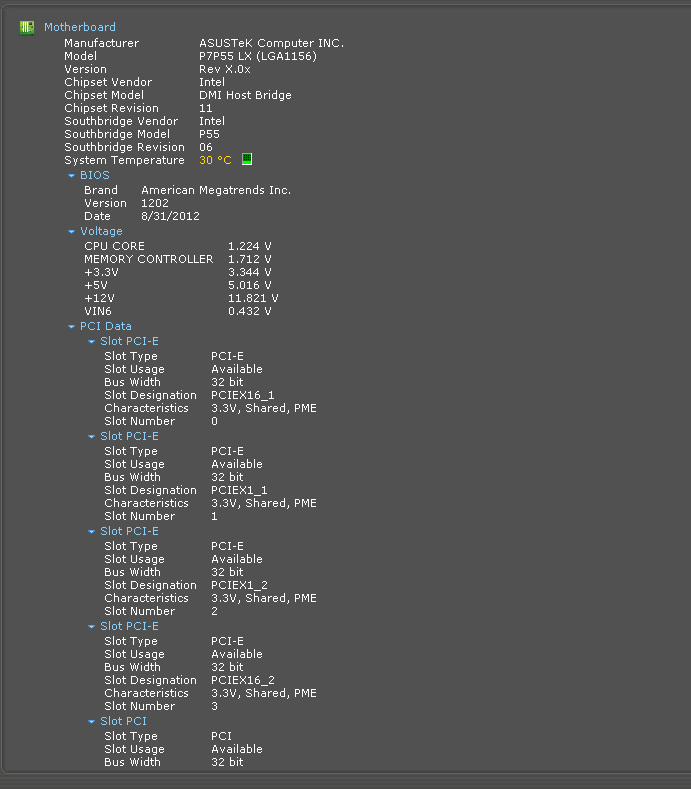Collapse the PCI Data section
691x789 pixels.
point(71,327)
